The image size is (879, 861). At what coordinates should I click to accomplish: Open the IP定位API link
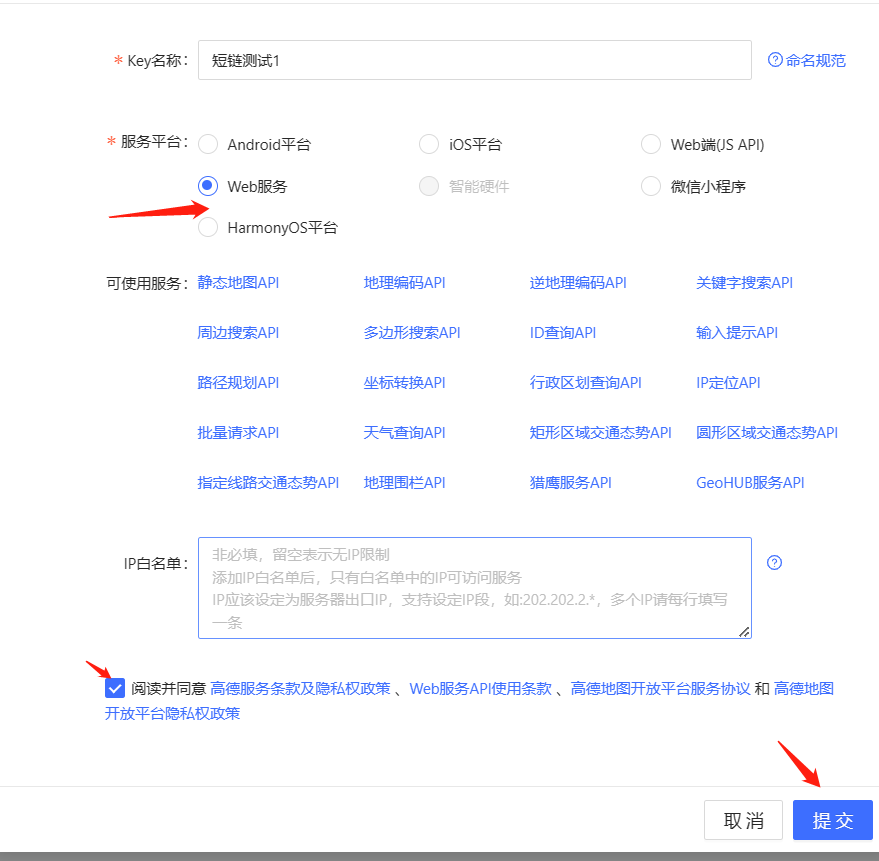729,382
